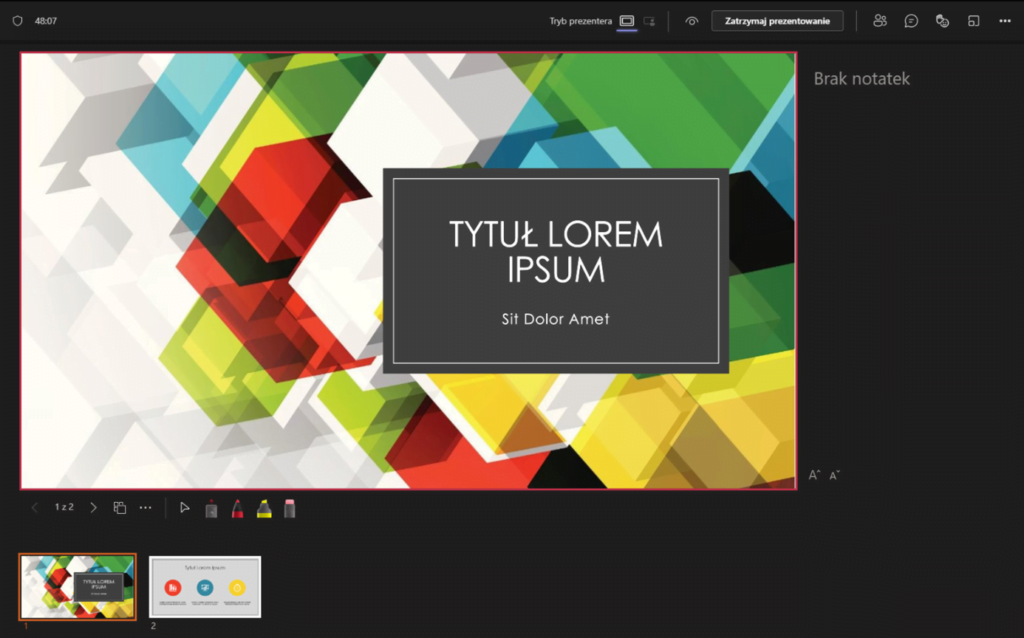This screenshot has height=638, width=1024.
Task: Select slide 1 thumbnail
Action: [78, 586]
